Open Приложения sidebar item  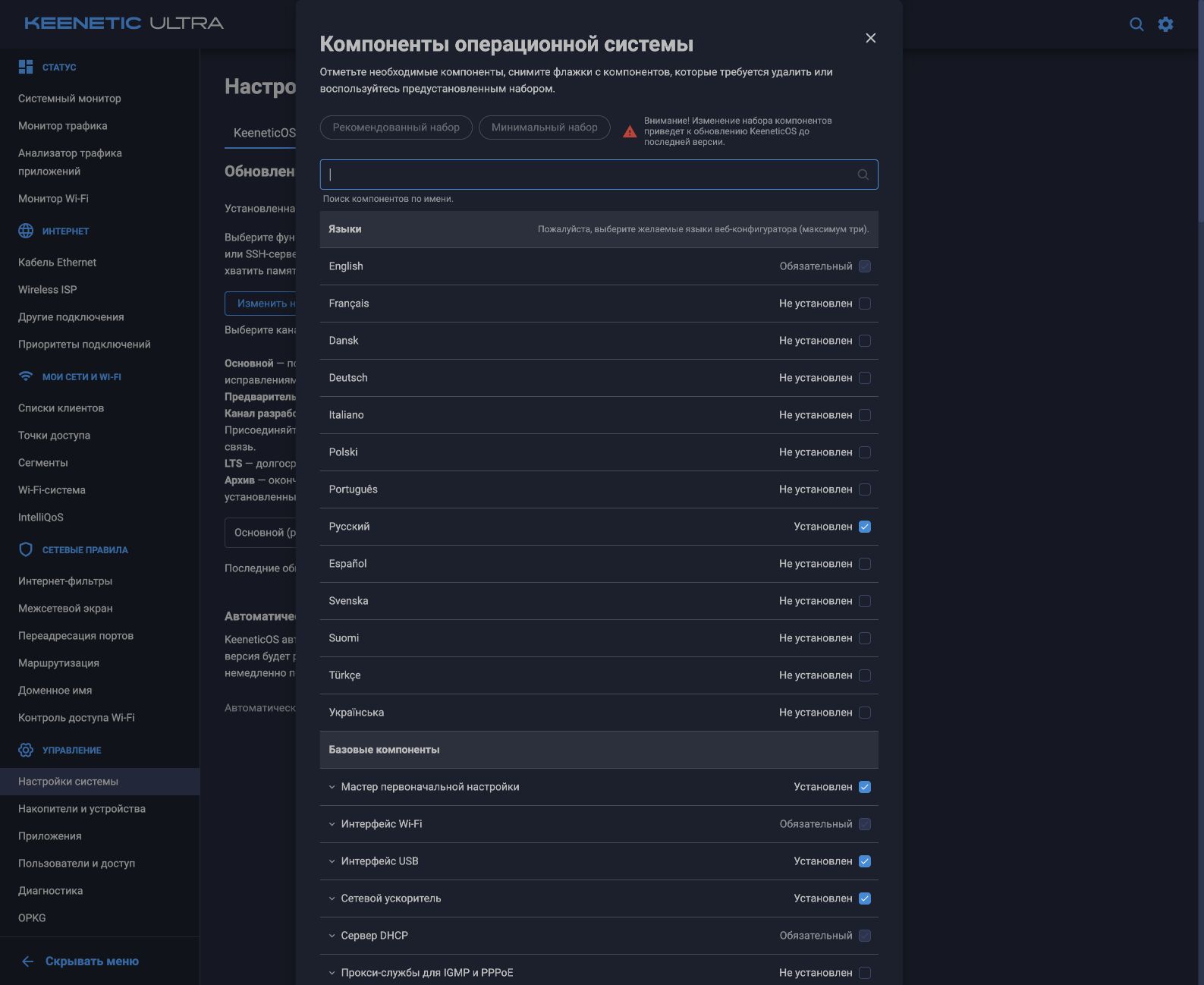click(x=50, y=836)
